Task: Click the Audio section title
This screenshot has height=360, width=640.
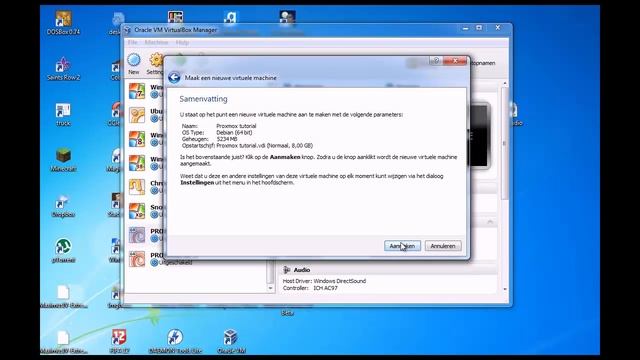Action: tap(302, 270)
